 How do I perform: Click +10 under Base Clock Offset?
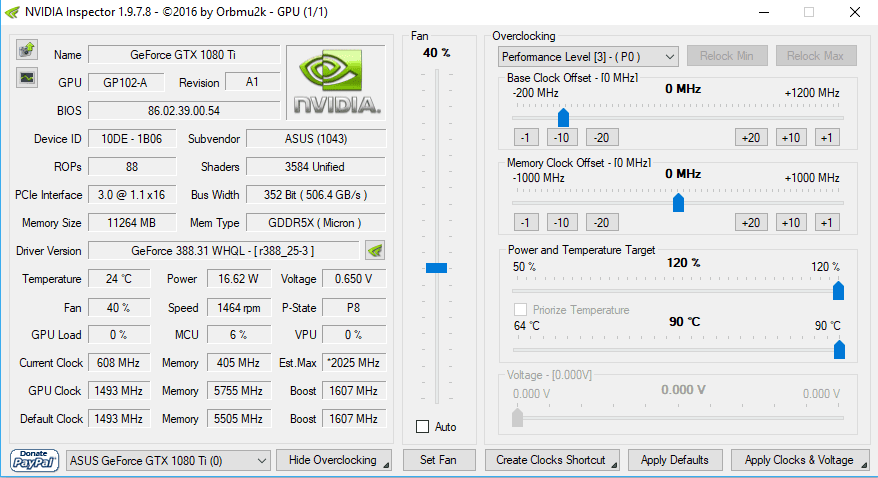point(791,137)
